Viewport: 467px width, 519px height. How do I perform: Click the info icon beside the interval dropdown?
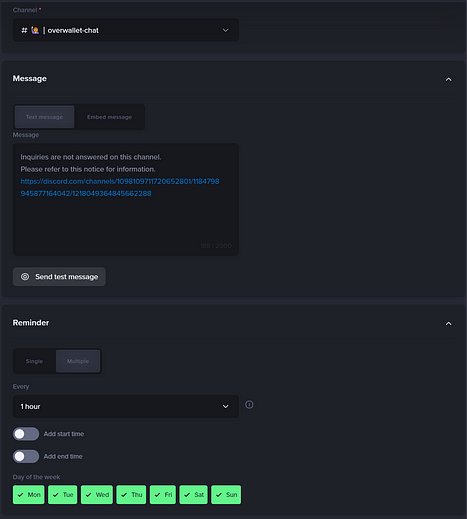click(x=249, y=405)
